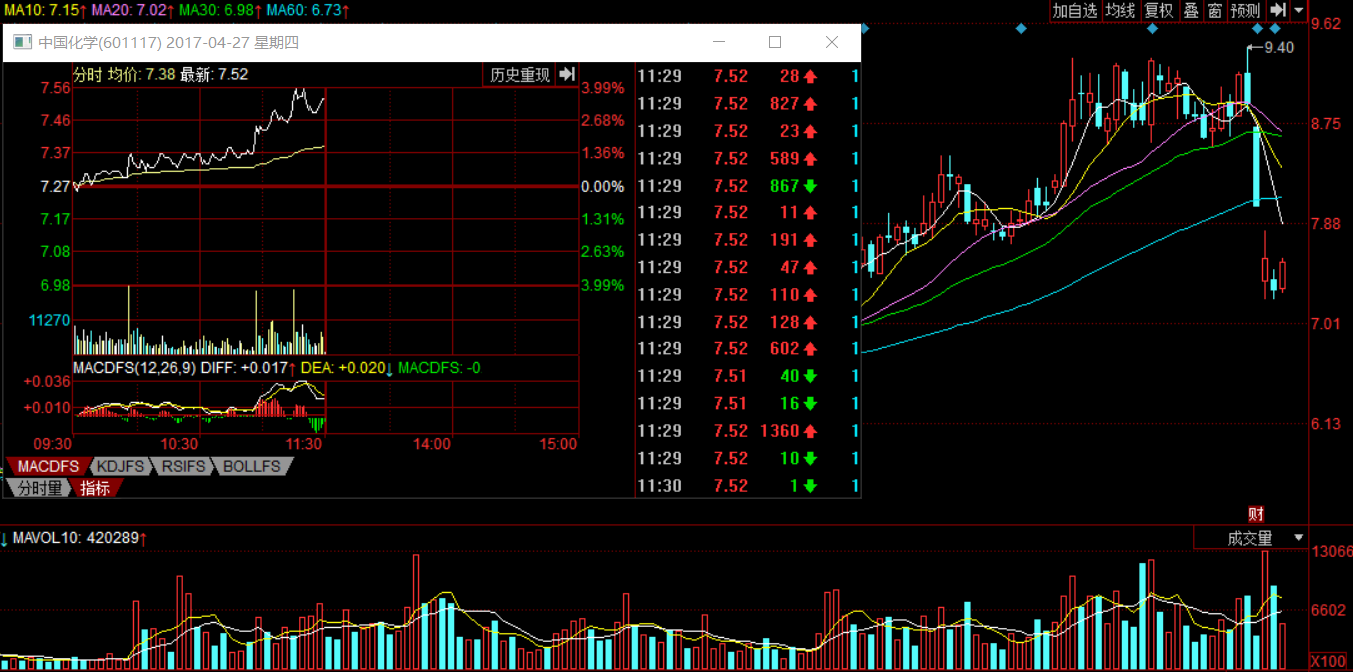The height and width of the screenshot is (672, 1353).
Task: Open the BOLLFS indicator tab
Action: pyautogui.click(x=252, y=466)
